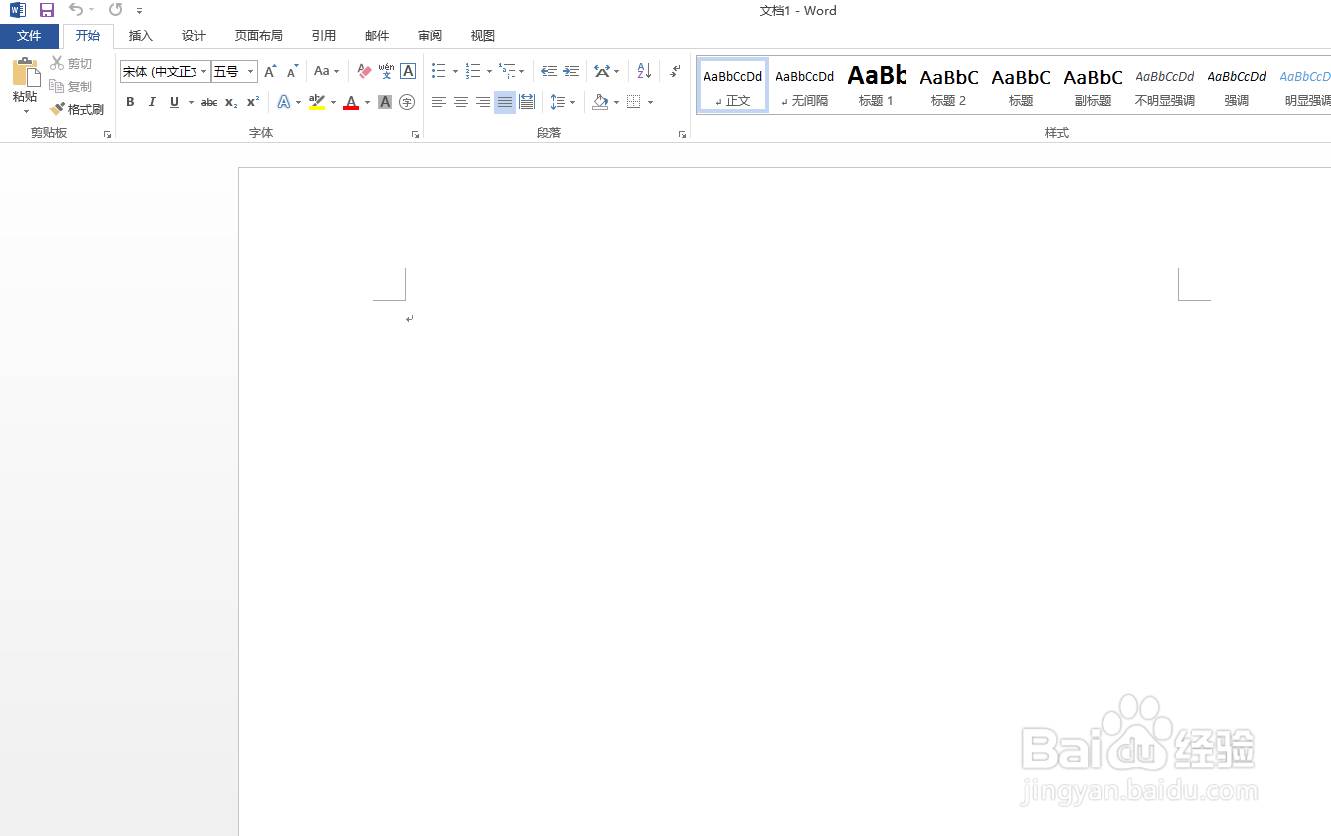1331x836 pixels.
Task: Click the Decrease Indent icon
Action: tap(549, 71)
